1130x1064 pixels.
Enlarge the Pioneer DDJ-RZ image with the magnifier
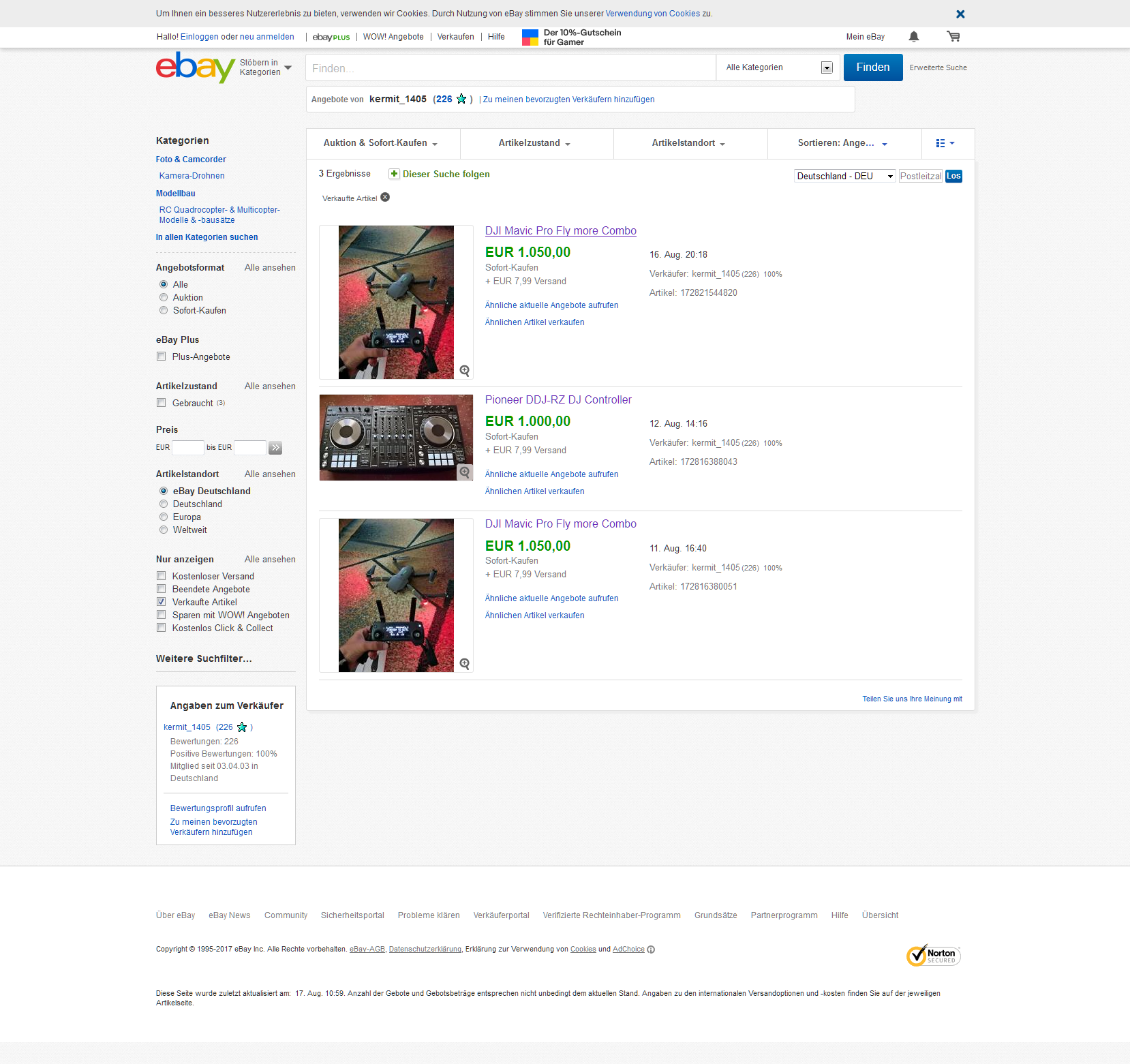click(x=464, y=472)
